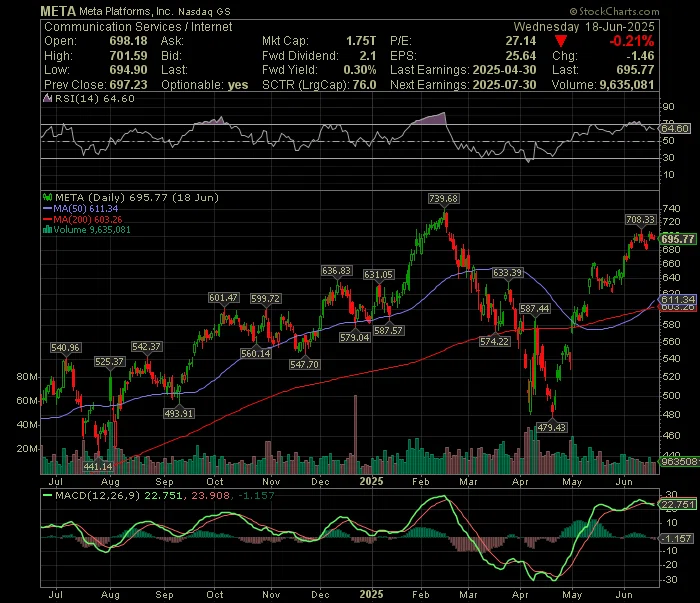Viewport: 700px width, 603px height.
Task: Click the SCTR (LrgCap) value 76.0
Action: click(364, 85)
